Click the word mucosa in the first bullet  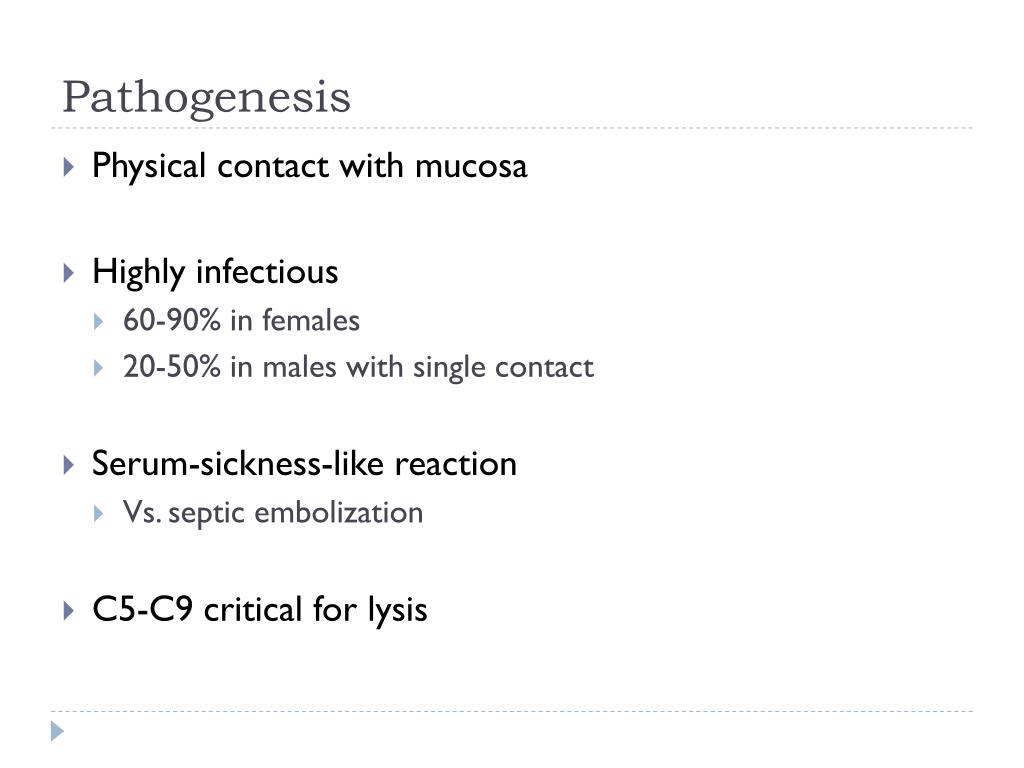coord(471,167)
